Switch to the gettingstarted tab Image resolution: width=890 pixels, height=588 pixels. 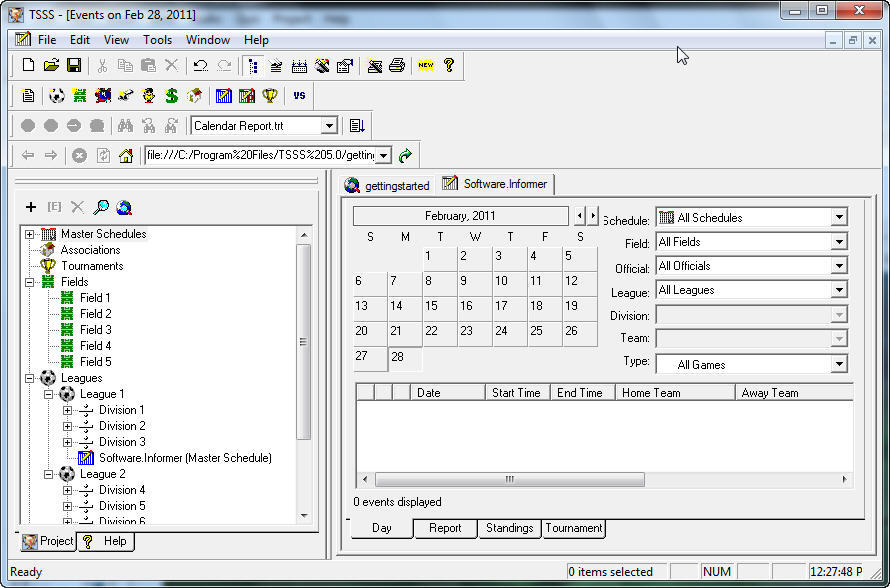point(392,184)
